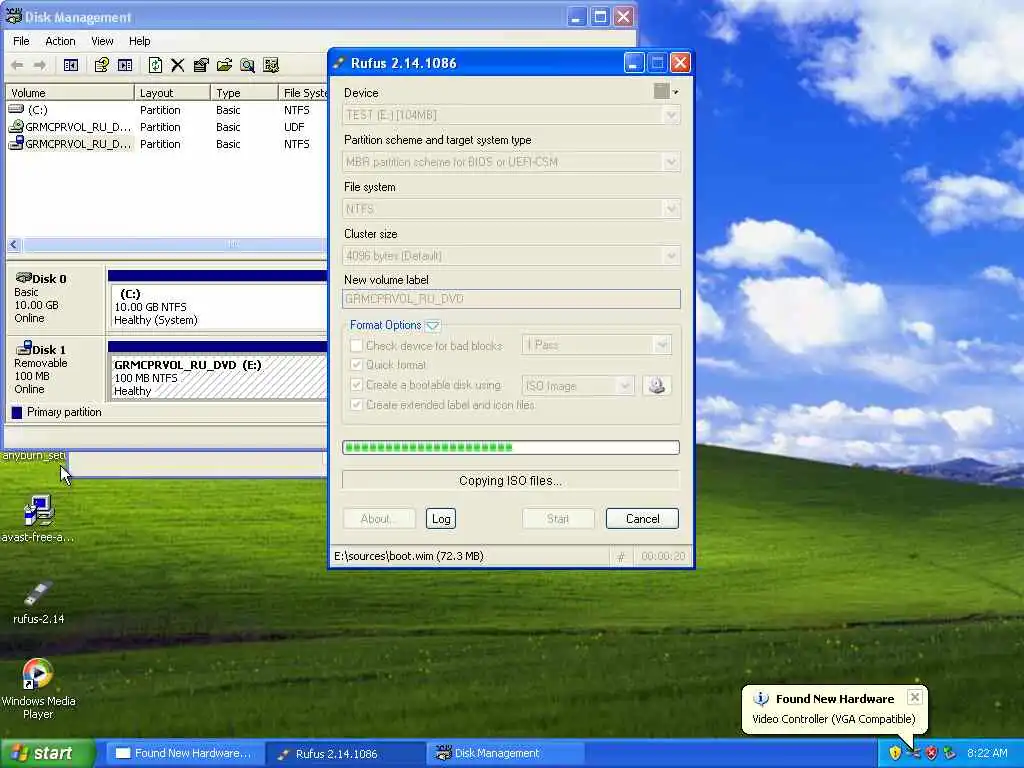Image resolution: width=1024 pixels, height=768 pixels.
Task: Click the red shield security alert tray icon
Action: [931, 753]
